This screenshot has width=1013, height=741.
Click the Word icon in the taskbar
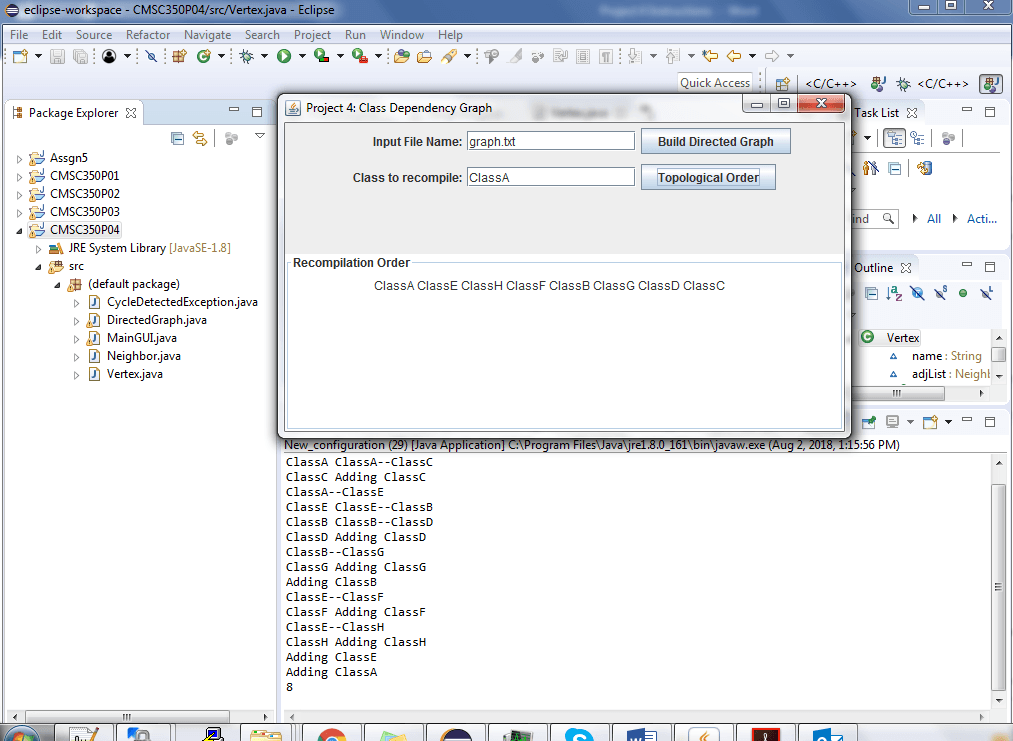coord(641,735)
